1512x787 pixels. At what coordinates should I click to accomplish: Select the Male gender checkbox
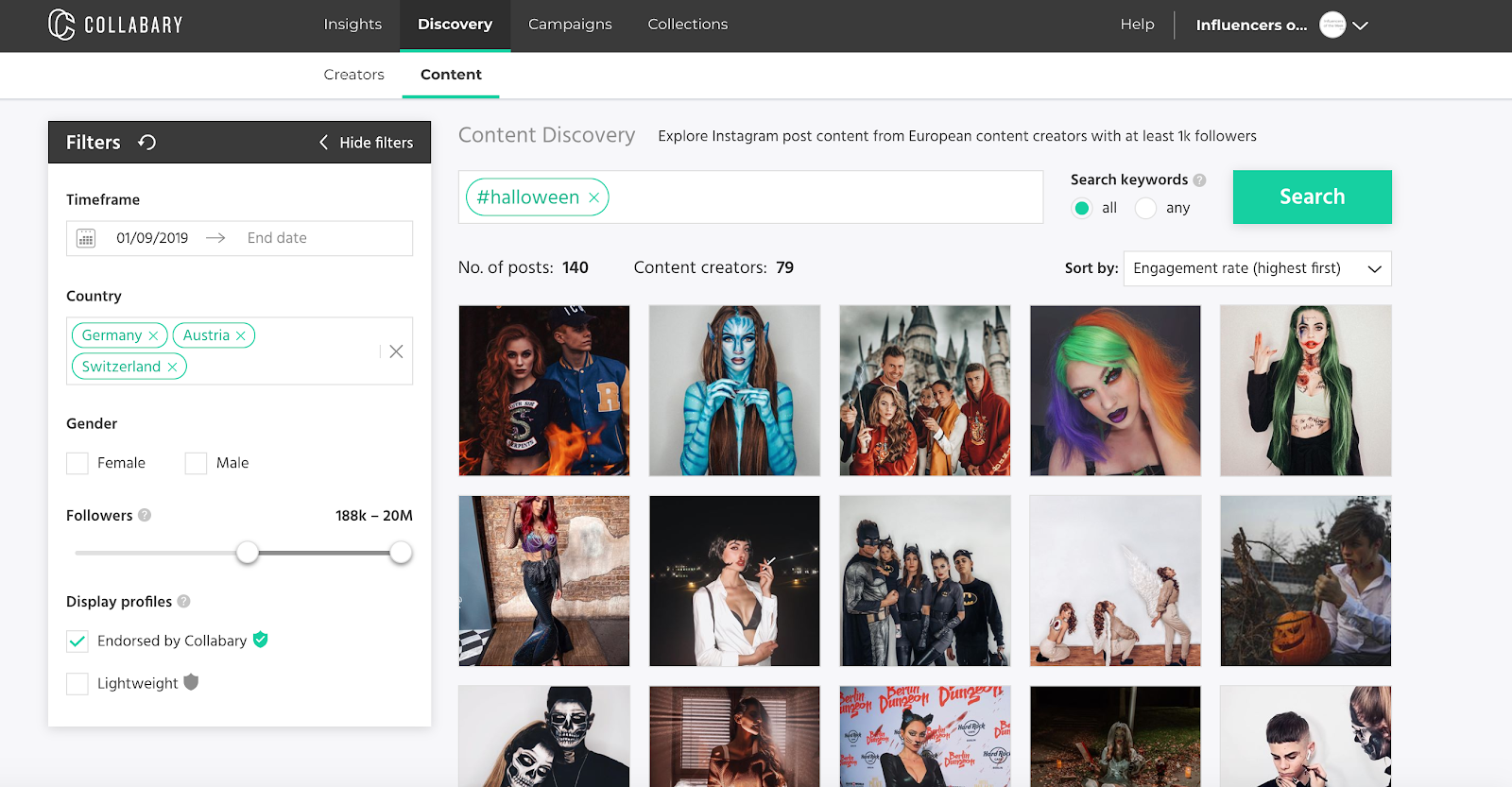[x=196, y=463]
